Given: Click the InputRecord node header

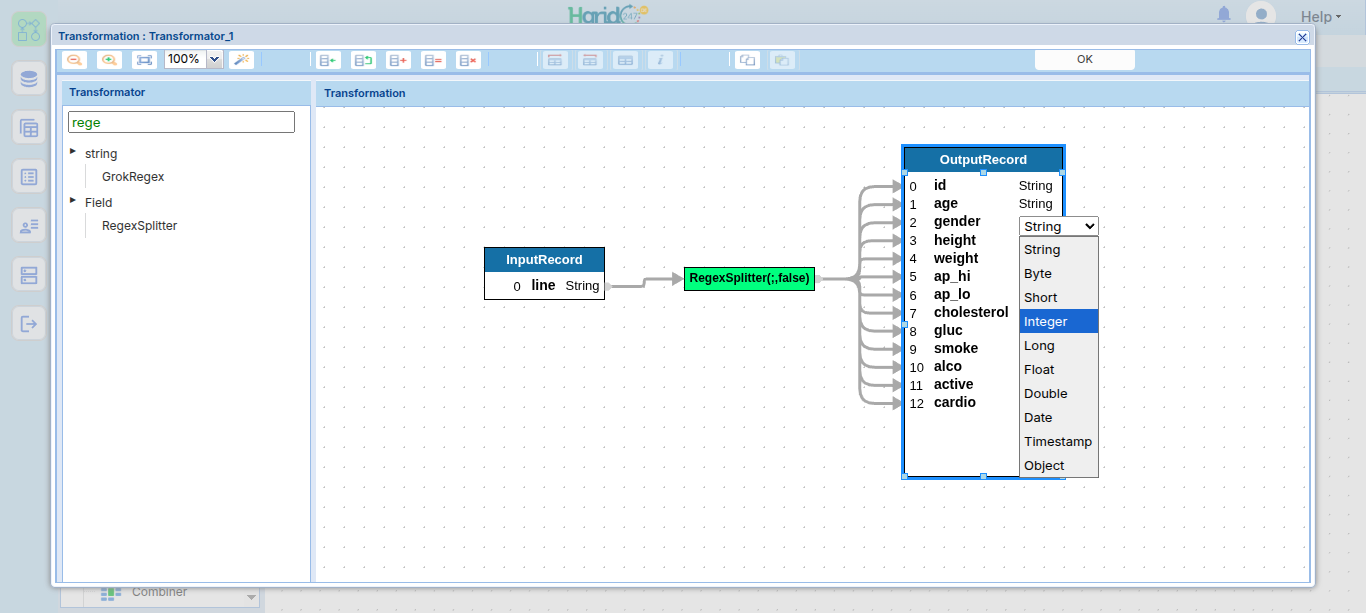Looking at the screenshot, I should point(544,260).
